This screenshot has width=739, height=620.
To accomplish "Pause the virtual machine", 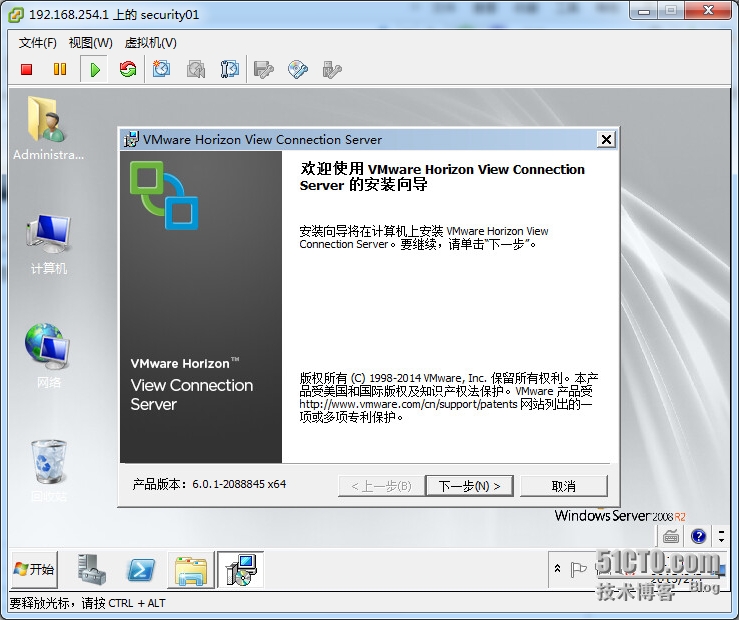I will tap(60, 70).
